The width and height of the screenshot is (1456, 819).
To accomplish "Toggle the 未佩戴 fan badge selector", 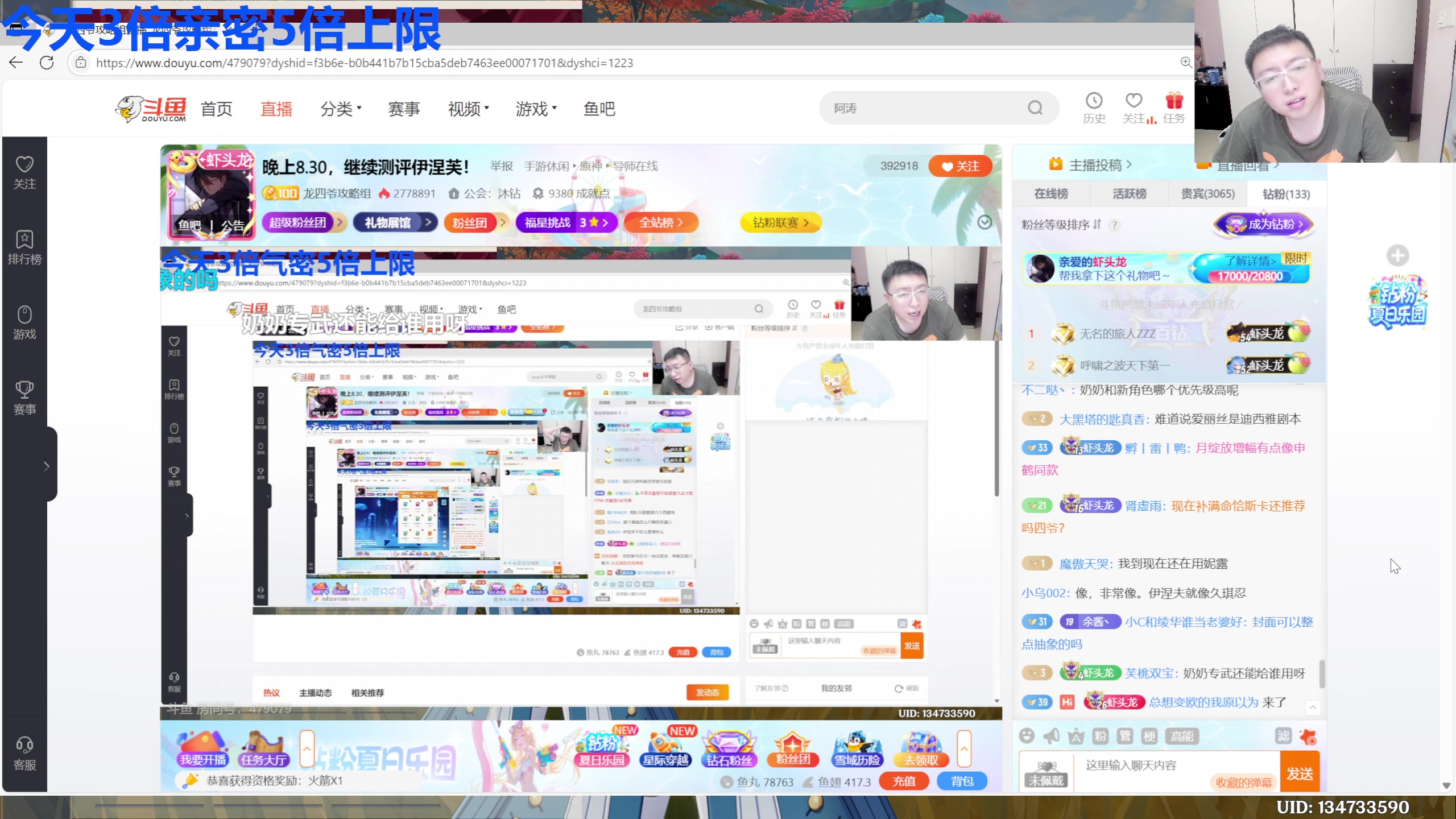I will click(1046, 773).
